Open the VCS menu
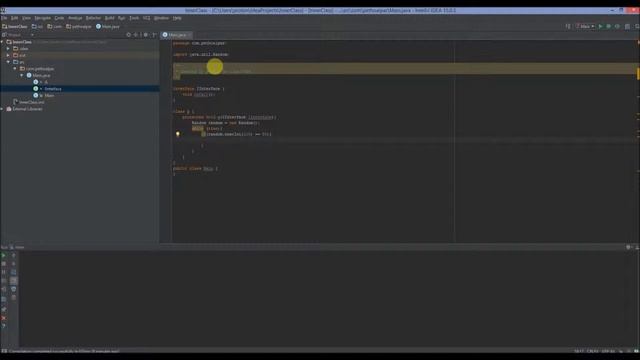 [146, 18]
